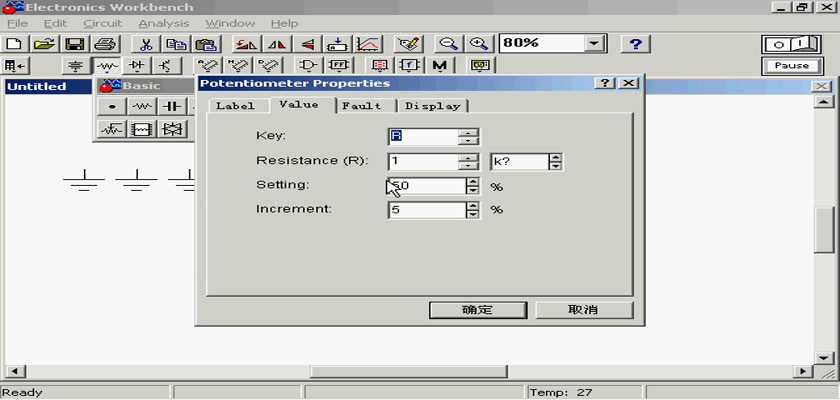The width and height of the screenshot is (840, 400).
Task: Confirm with the 确定 button
Action: click(x=478, y=310)
